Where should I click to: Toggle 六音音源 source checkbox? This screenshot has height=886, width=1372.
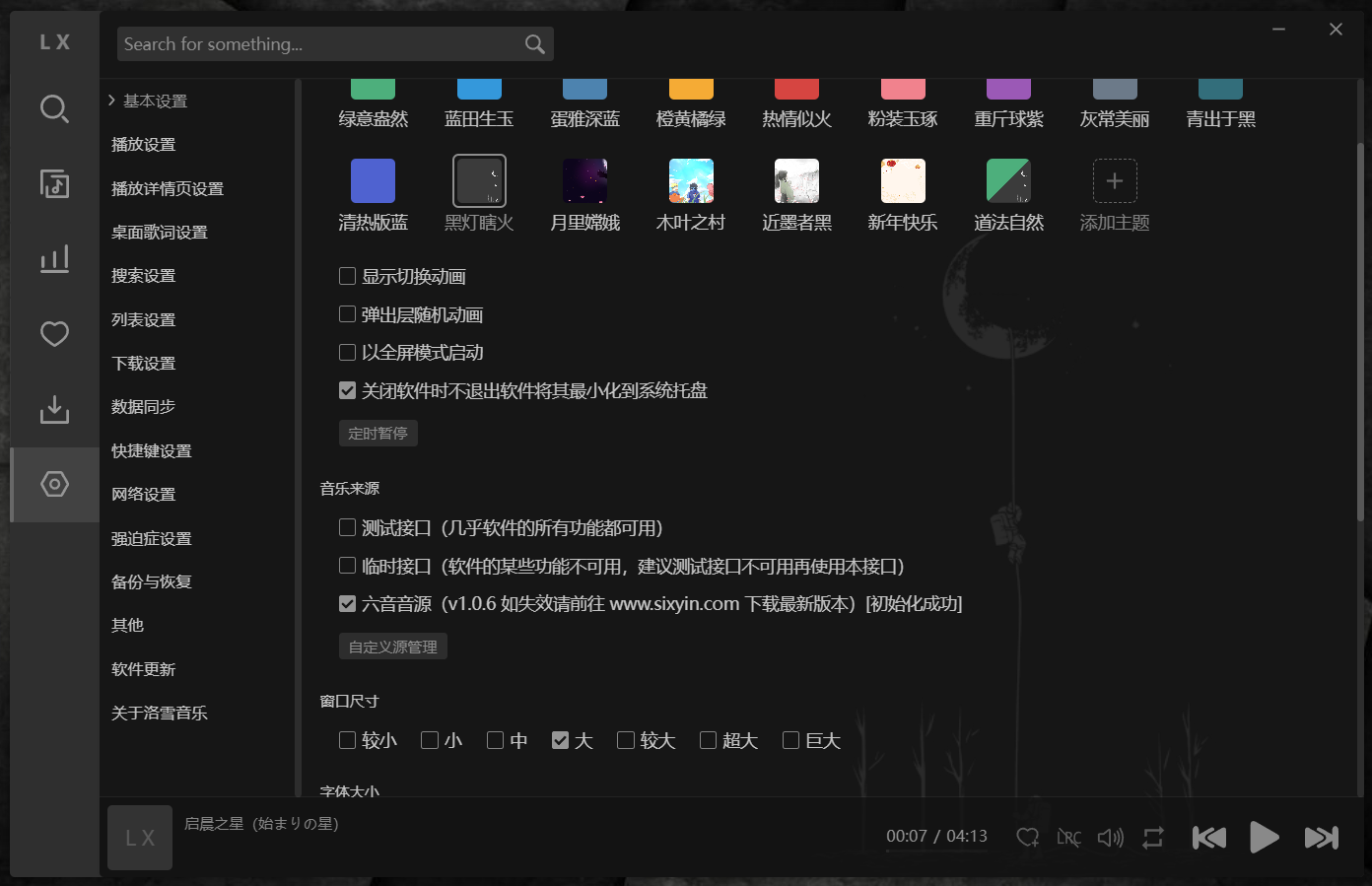tap(347, 603)
